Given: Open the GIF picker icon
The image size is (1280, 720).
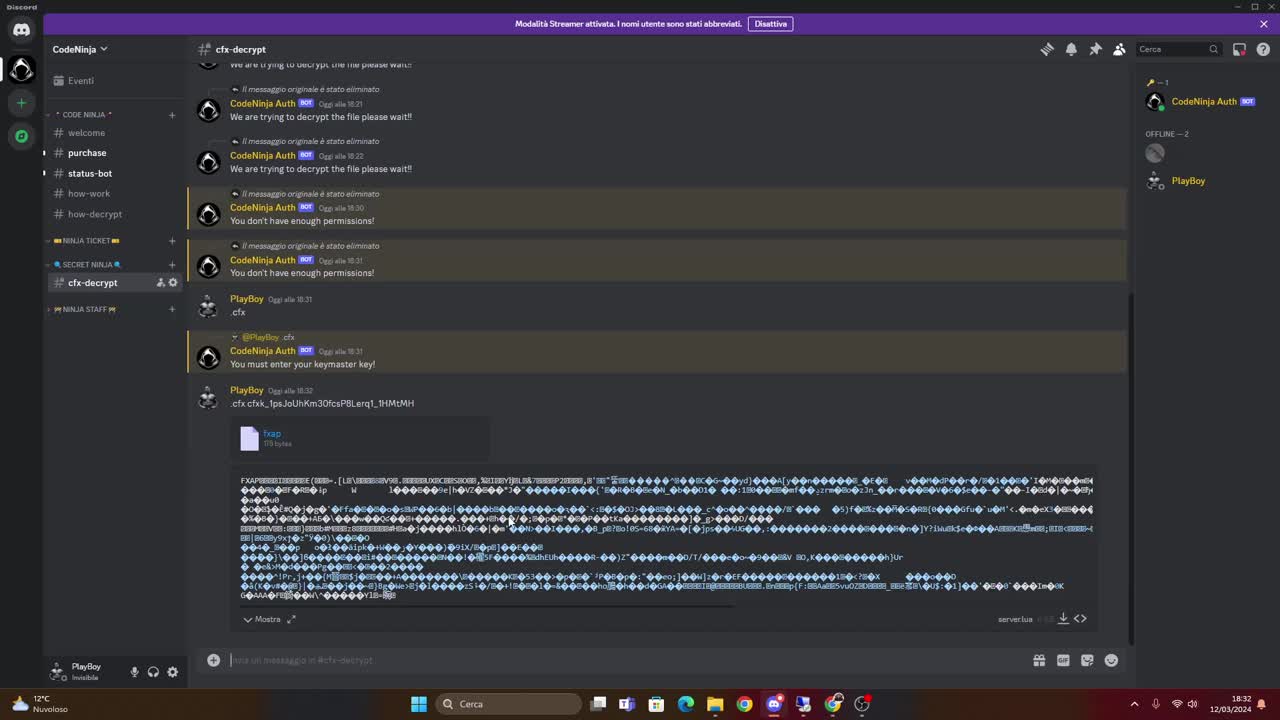Looking at the screenshot, I should point(1063,660).
